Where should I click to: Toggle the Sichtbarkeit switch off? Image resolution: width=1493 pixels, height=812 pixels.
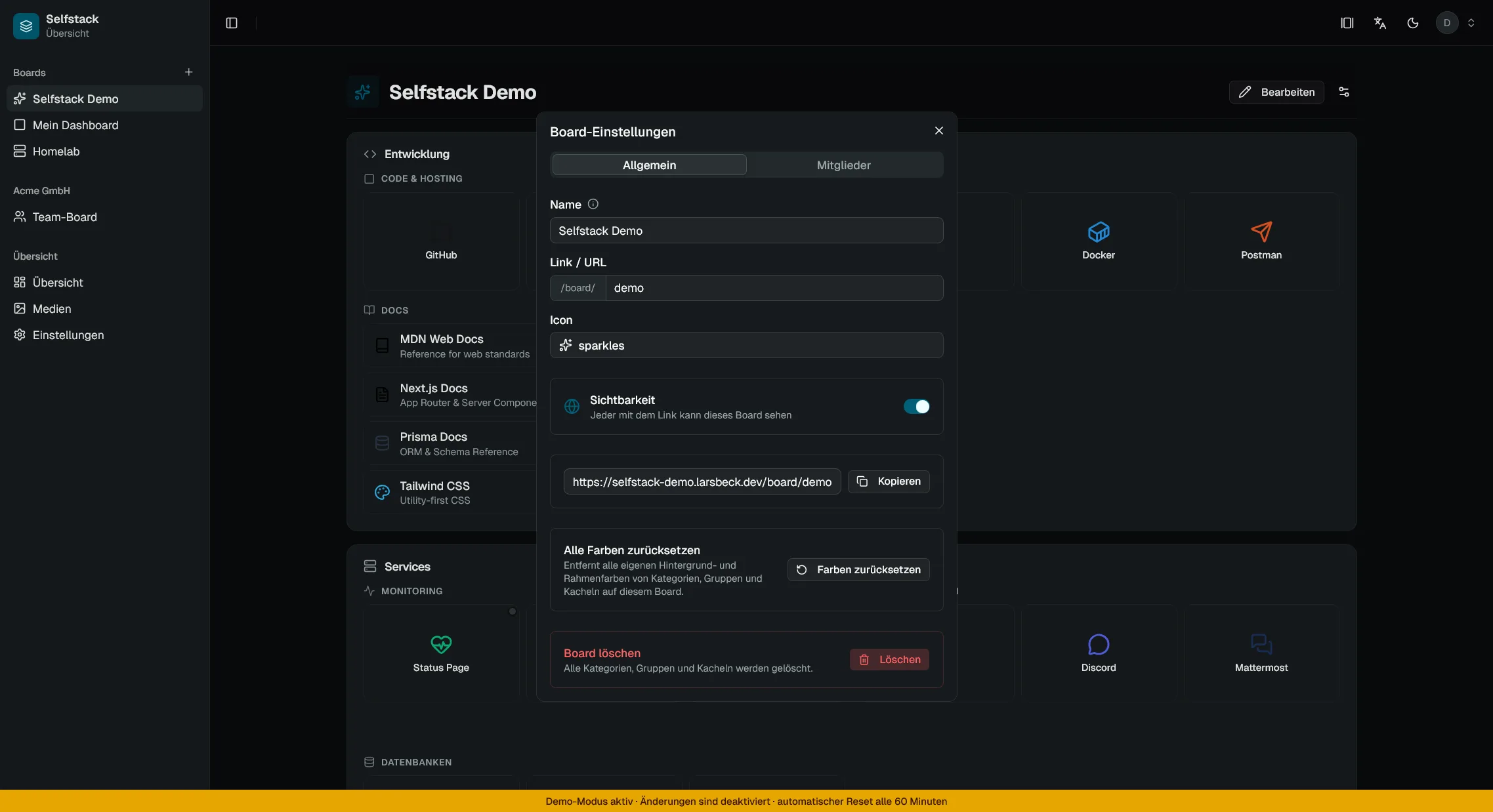coord(917,407)
